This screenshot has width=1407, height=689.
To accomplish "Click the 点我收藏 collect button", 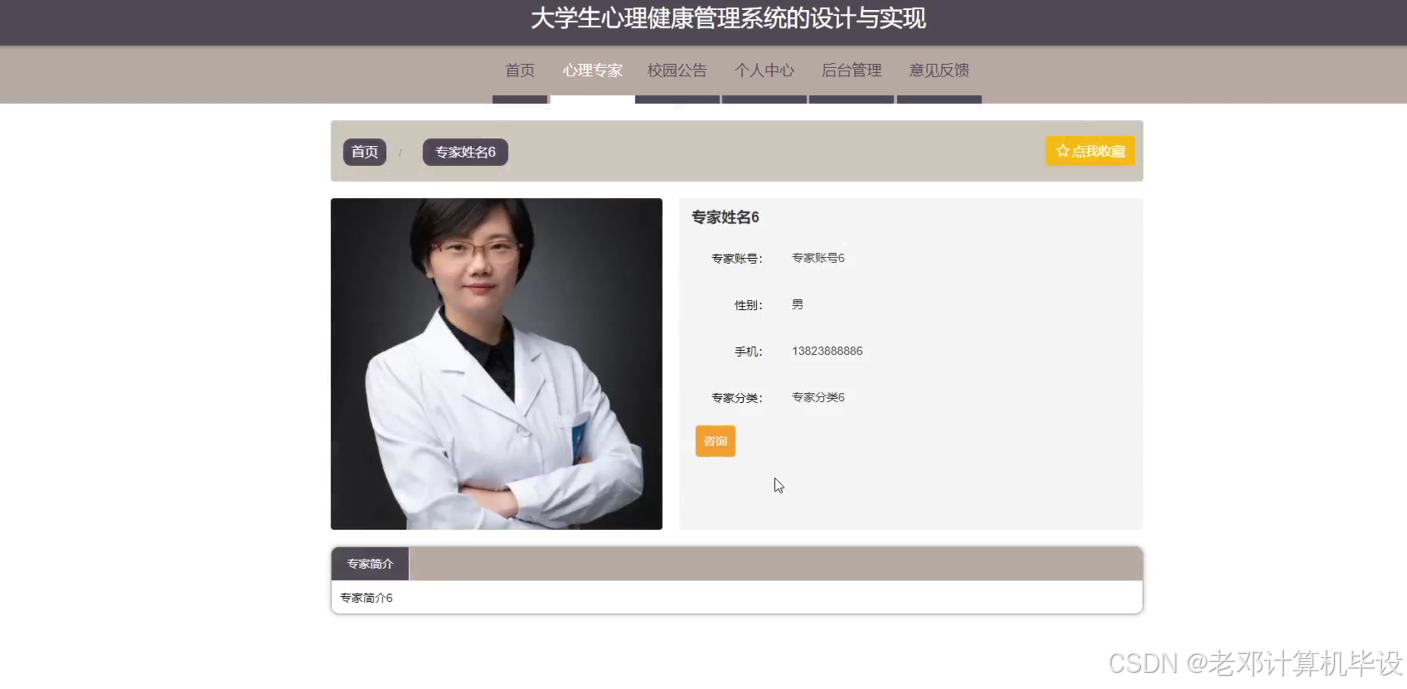I will (x=1090, y=150).
